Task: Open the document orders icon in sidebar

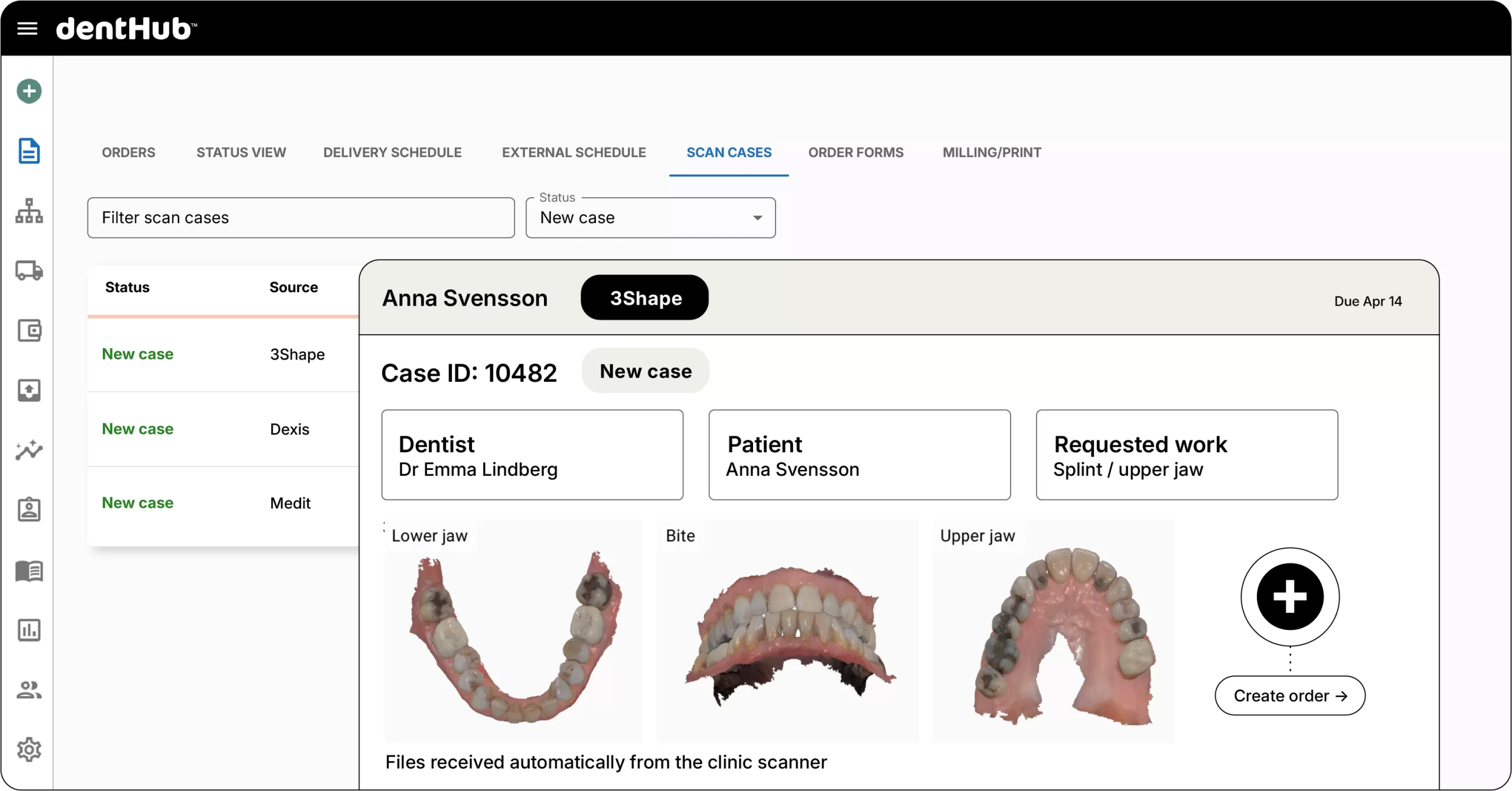Action: [29, 151]
